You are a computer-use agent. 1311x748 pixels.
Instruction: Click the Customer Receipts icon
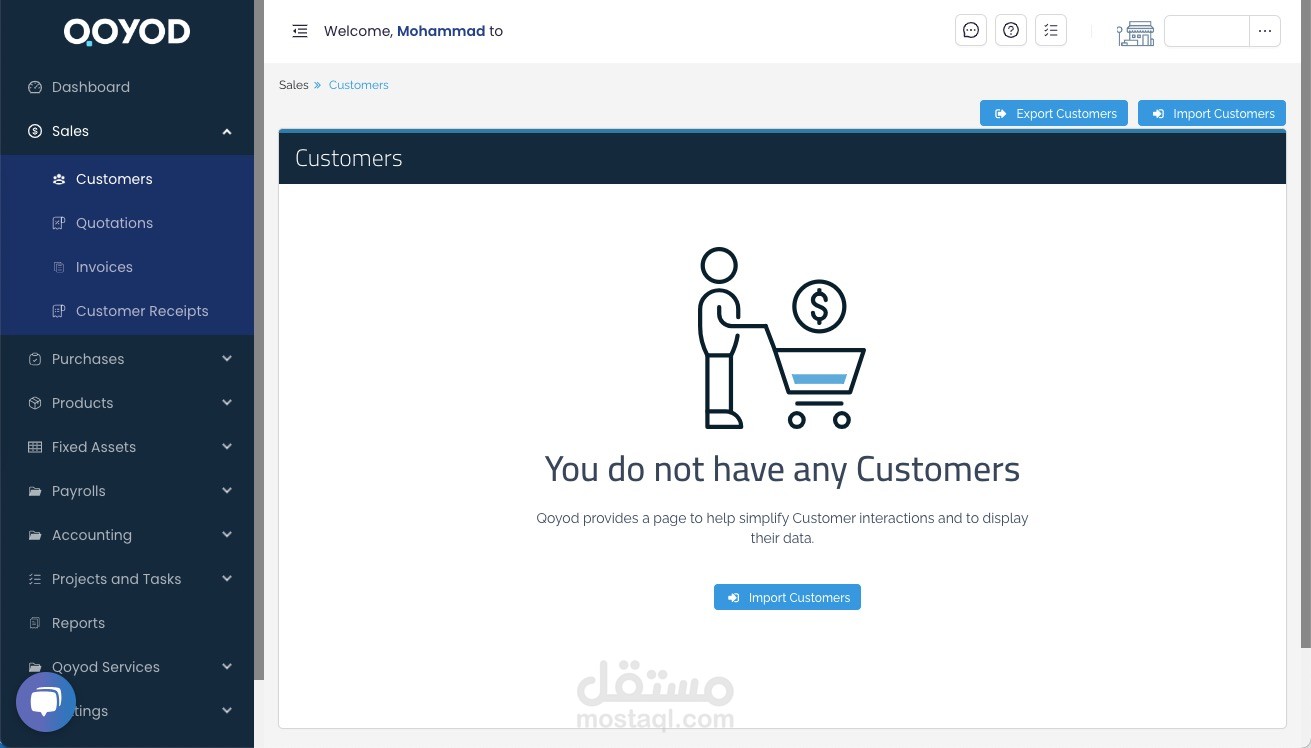pos(59,311)
